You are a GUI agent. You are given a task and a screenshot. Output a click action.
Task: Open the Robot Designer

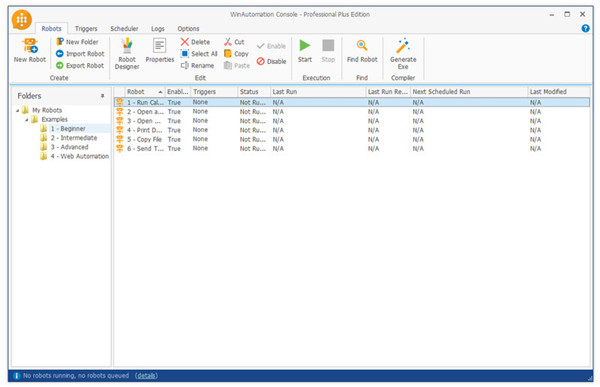pyautogui.click(x=127, y=54)
